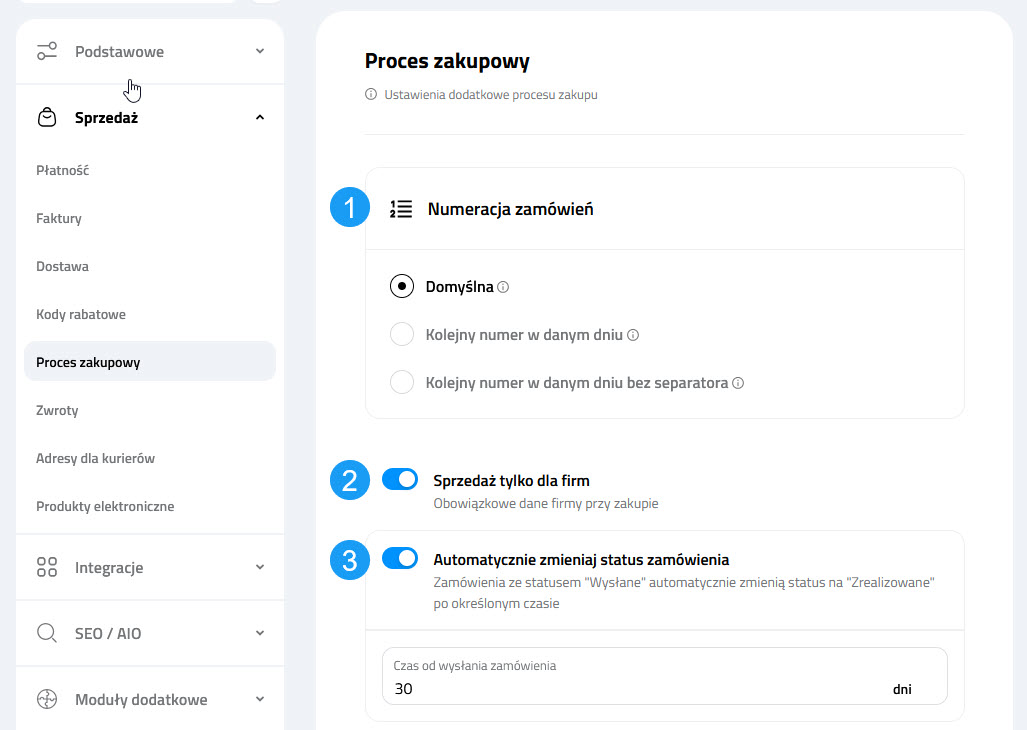
Task: Select the Sprzedaż shopping bag icon
Action: coord(47,117)
